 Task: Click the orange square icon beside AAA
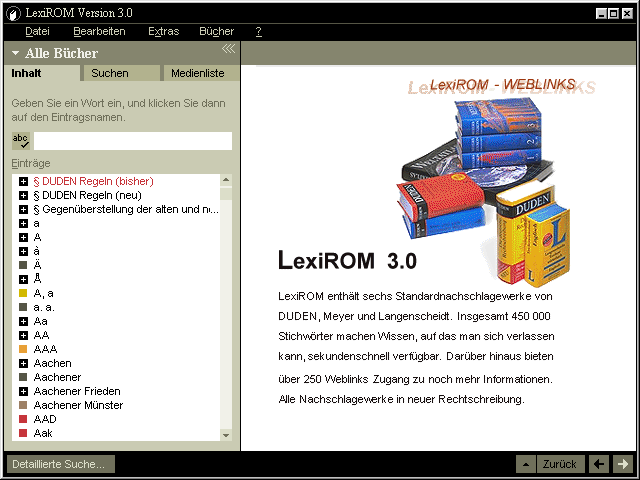point(23,349)
